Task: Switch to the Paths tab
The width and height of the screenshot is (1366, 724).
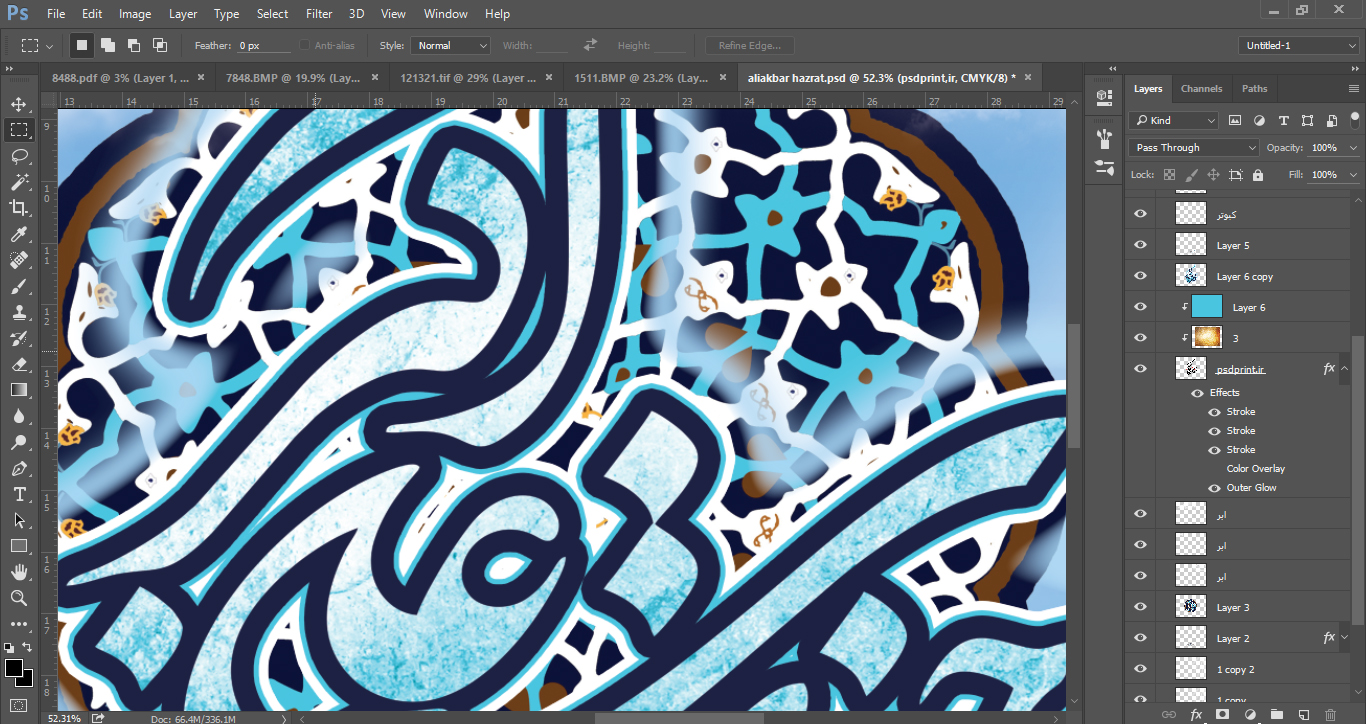Action: pyautogui.click(x=1255, y=89)
